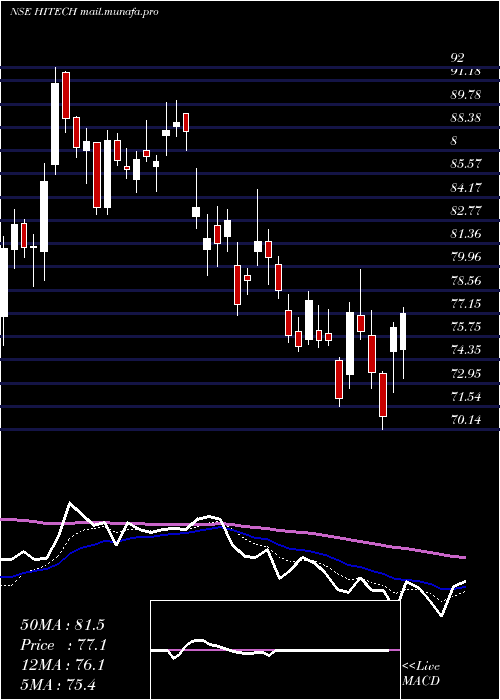Select the 79.96 price axis label

pos(466,257)
